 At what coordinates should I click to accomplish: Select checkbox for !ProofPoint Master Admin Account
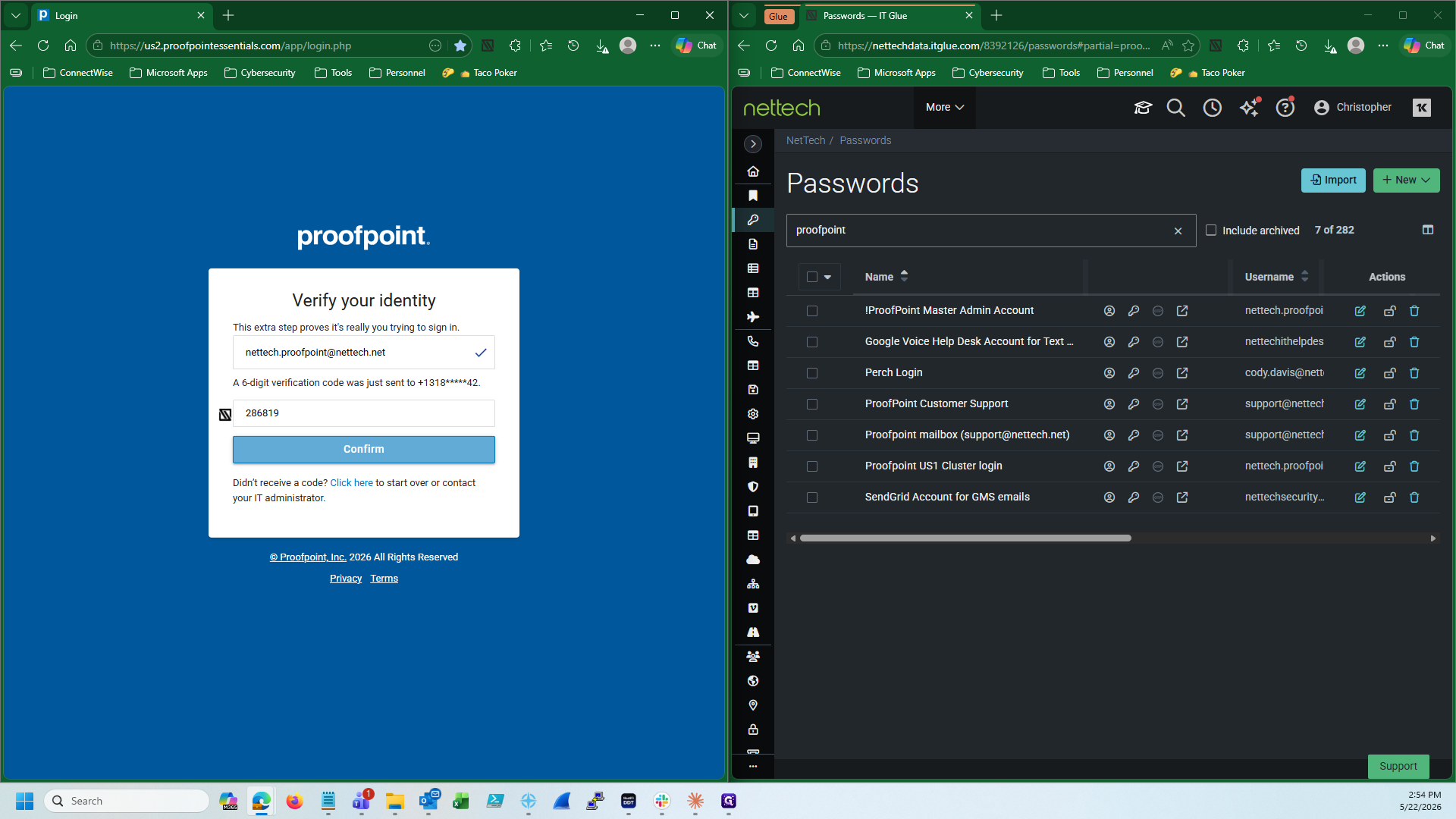pos(812,311)
